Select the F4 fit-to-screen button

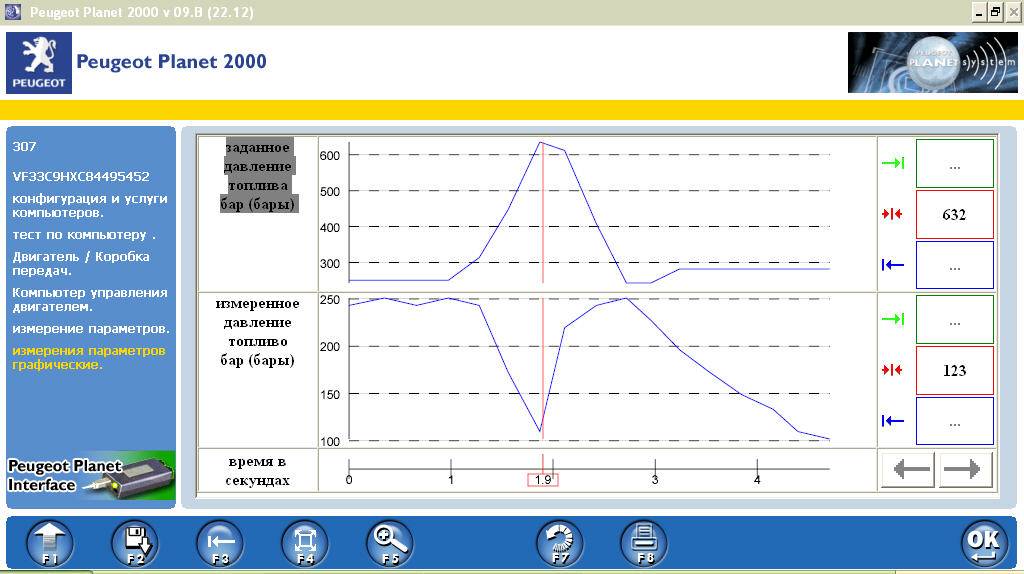click(x=305, y=543)
